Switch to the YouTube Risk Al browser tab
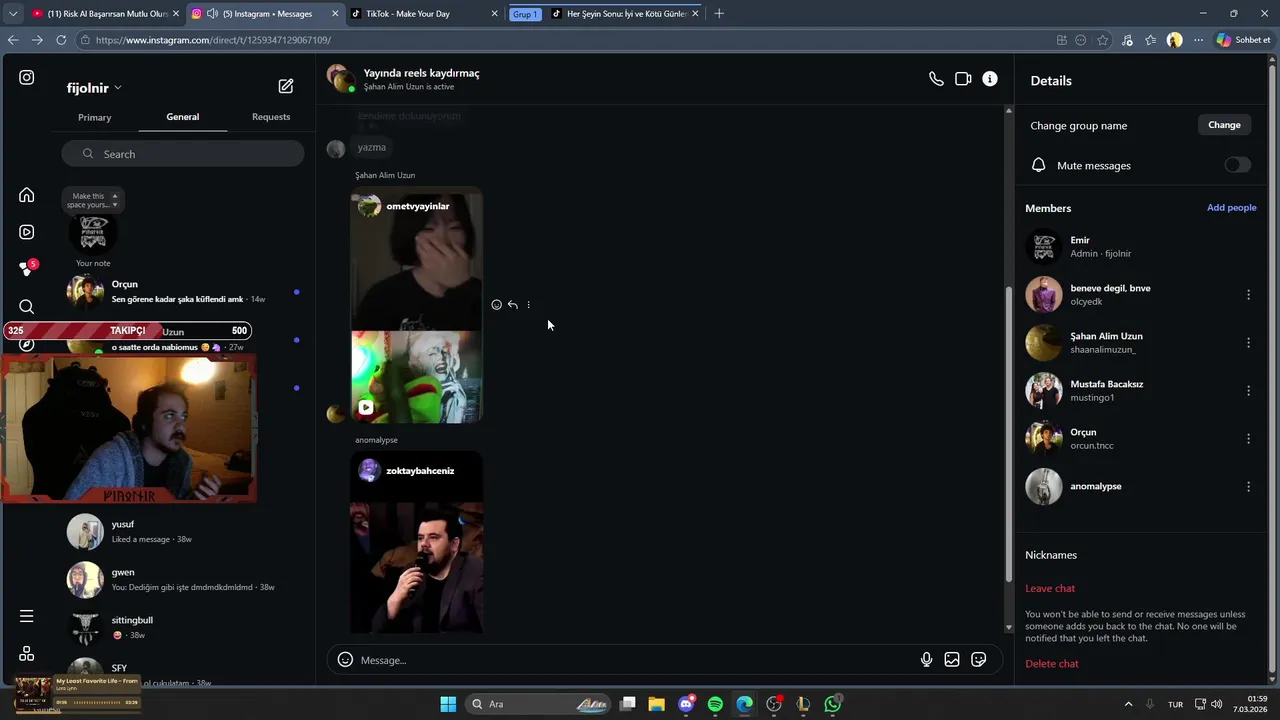Viewport: 1280px width, 720px height. 105,14
